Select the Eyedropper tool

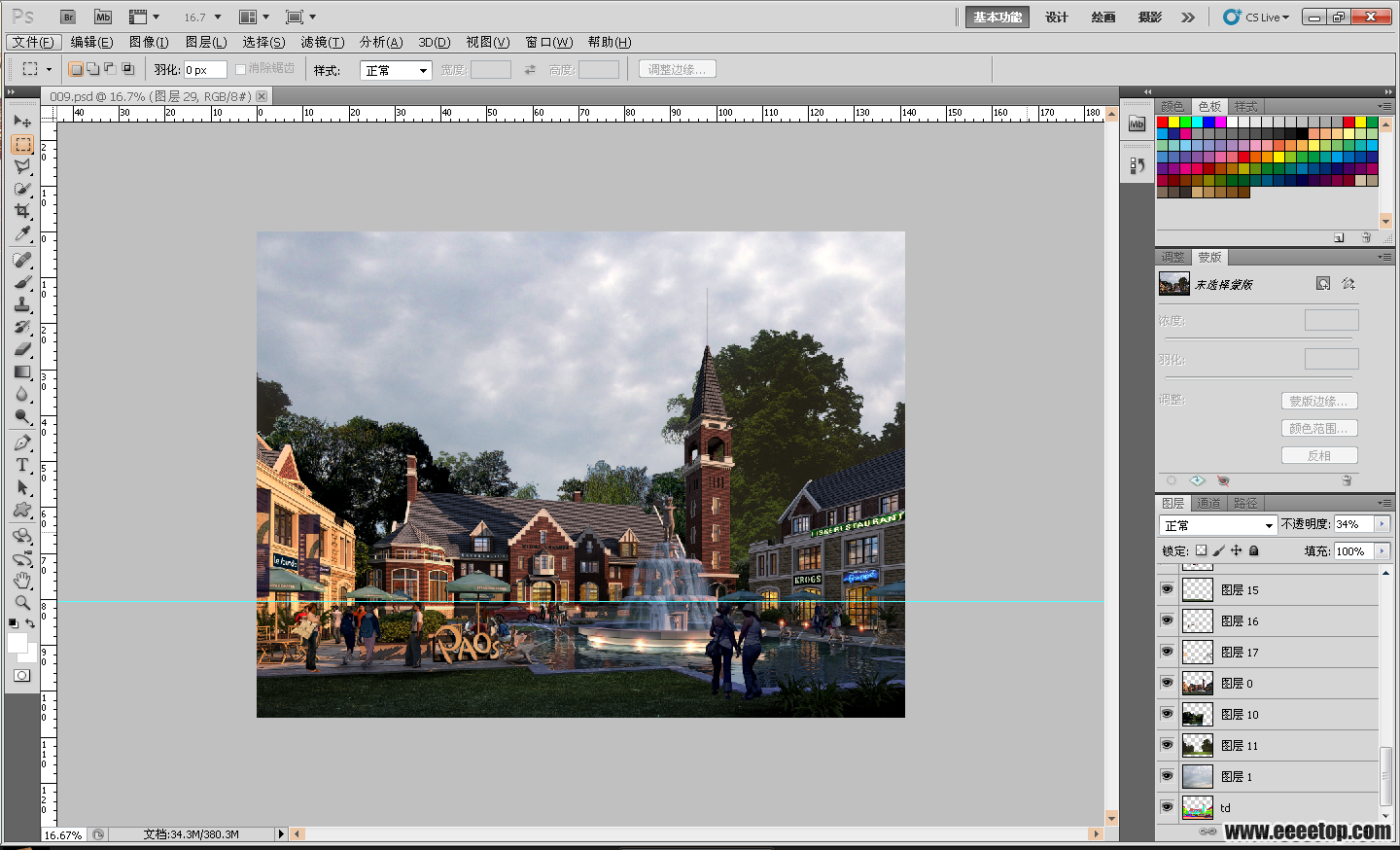tap(22, 233)
